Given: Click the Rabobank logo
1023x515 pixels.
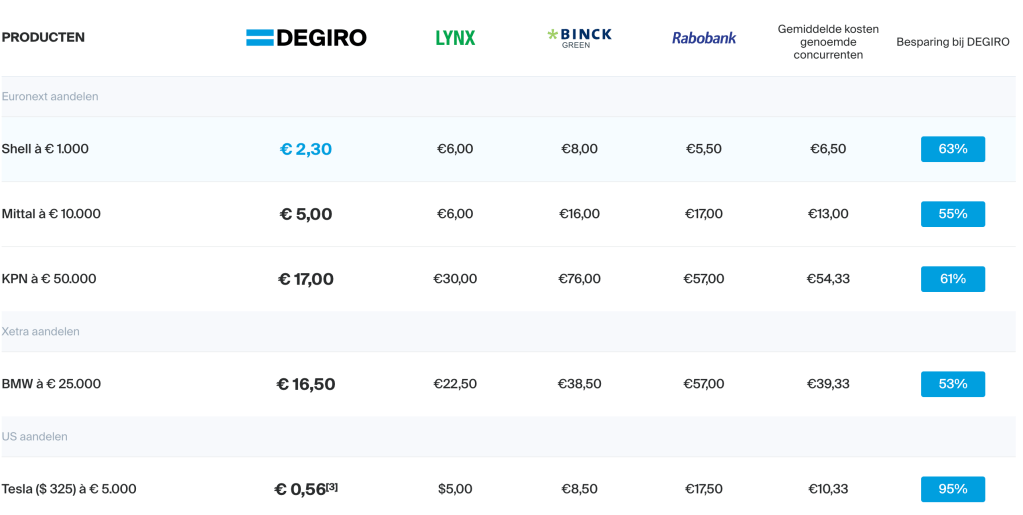Looking at the screenshot, I should point(704,38).
